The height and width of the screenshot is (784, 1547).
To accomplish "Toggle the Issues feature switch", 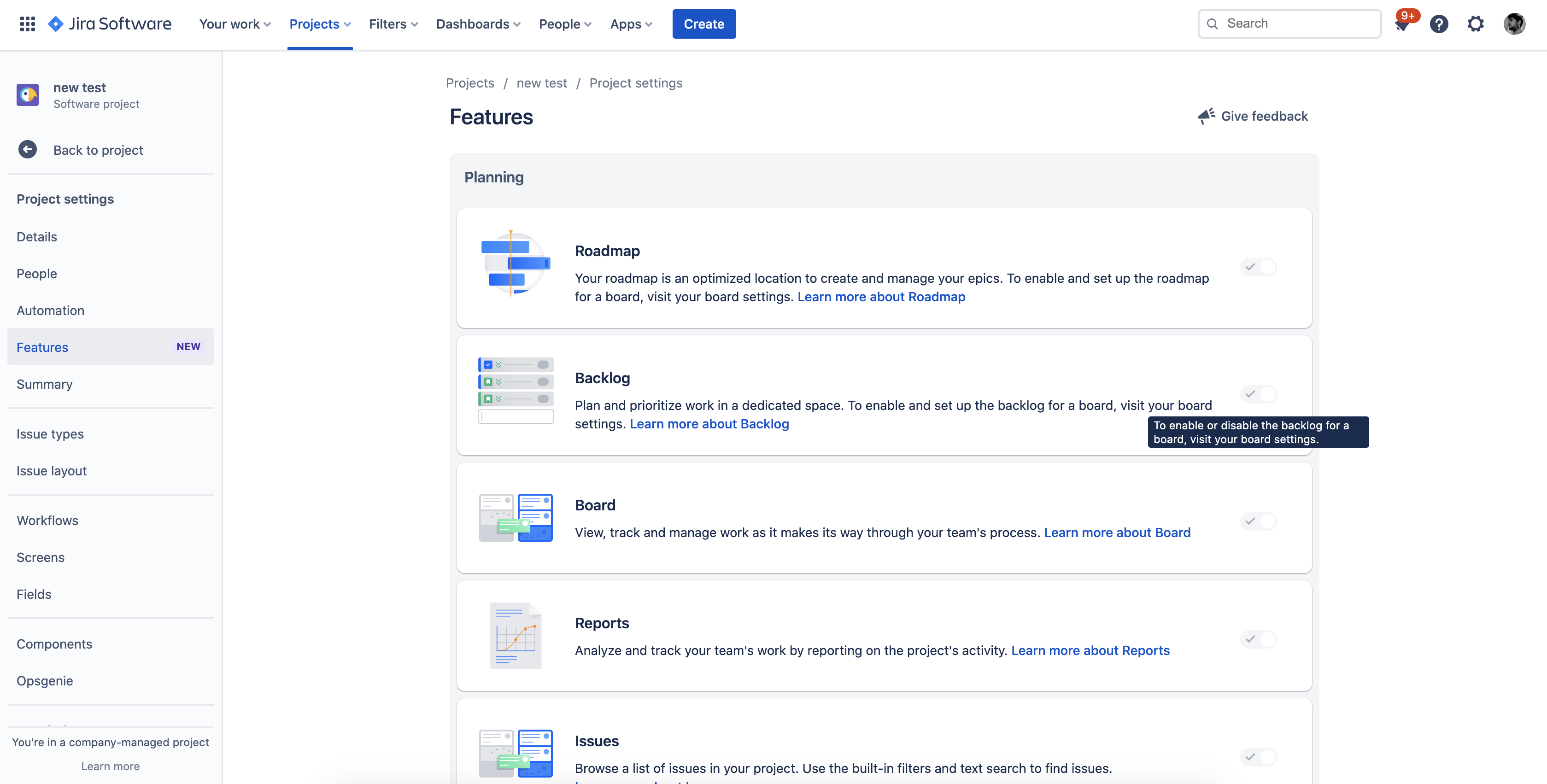I will tap(1258, 757).
